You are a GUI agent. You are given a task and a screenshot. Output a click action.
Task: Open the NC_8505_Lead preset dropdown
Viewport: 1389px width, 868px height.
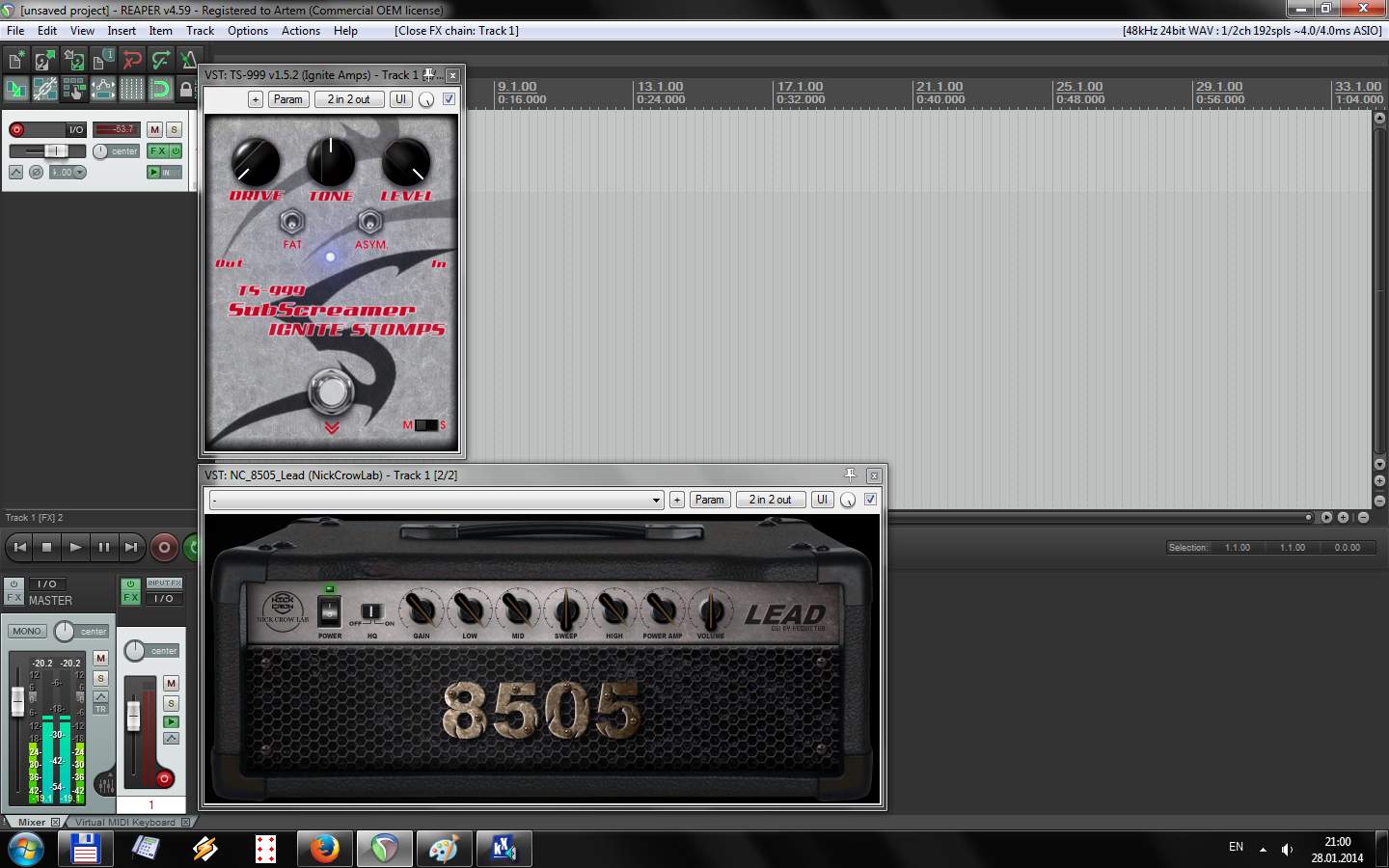click(x=656, y=500)
